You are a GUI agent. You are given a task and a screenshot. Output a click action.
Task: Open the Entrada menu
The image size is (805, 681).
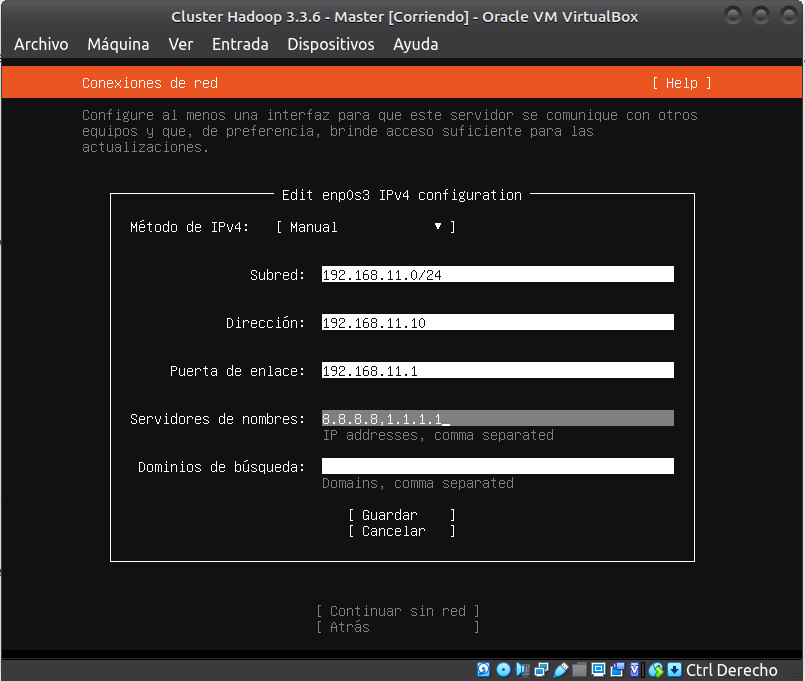(240, 44)
